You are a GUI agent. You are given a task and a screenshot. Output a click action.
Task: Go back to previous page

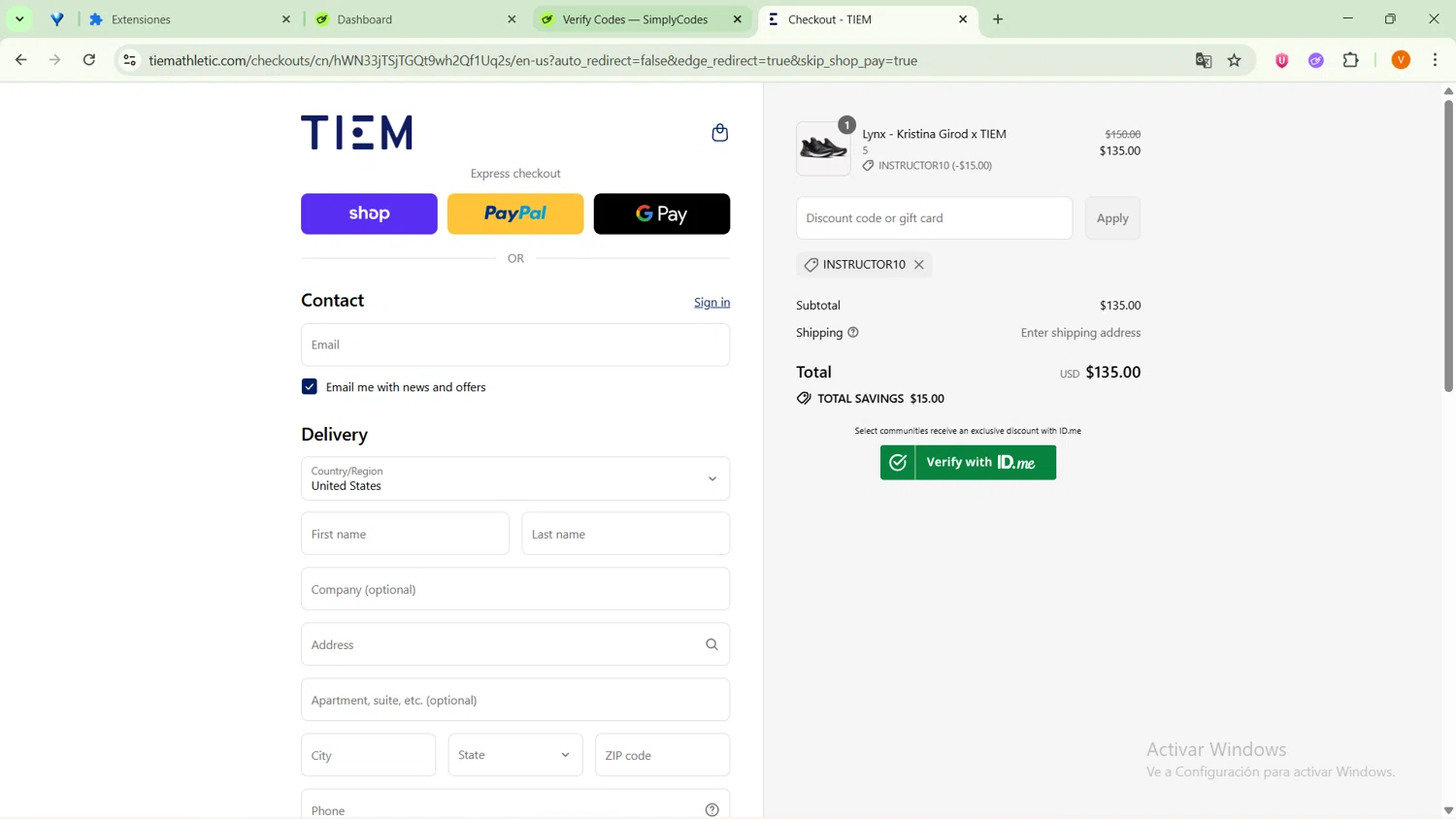point(20,60)
